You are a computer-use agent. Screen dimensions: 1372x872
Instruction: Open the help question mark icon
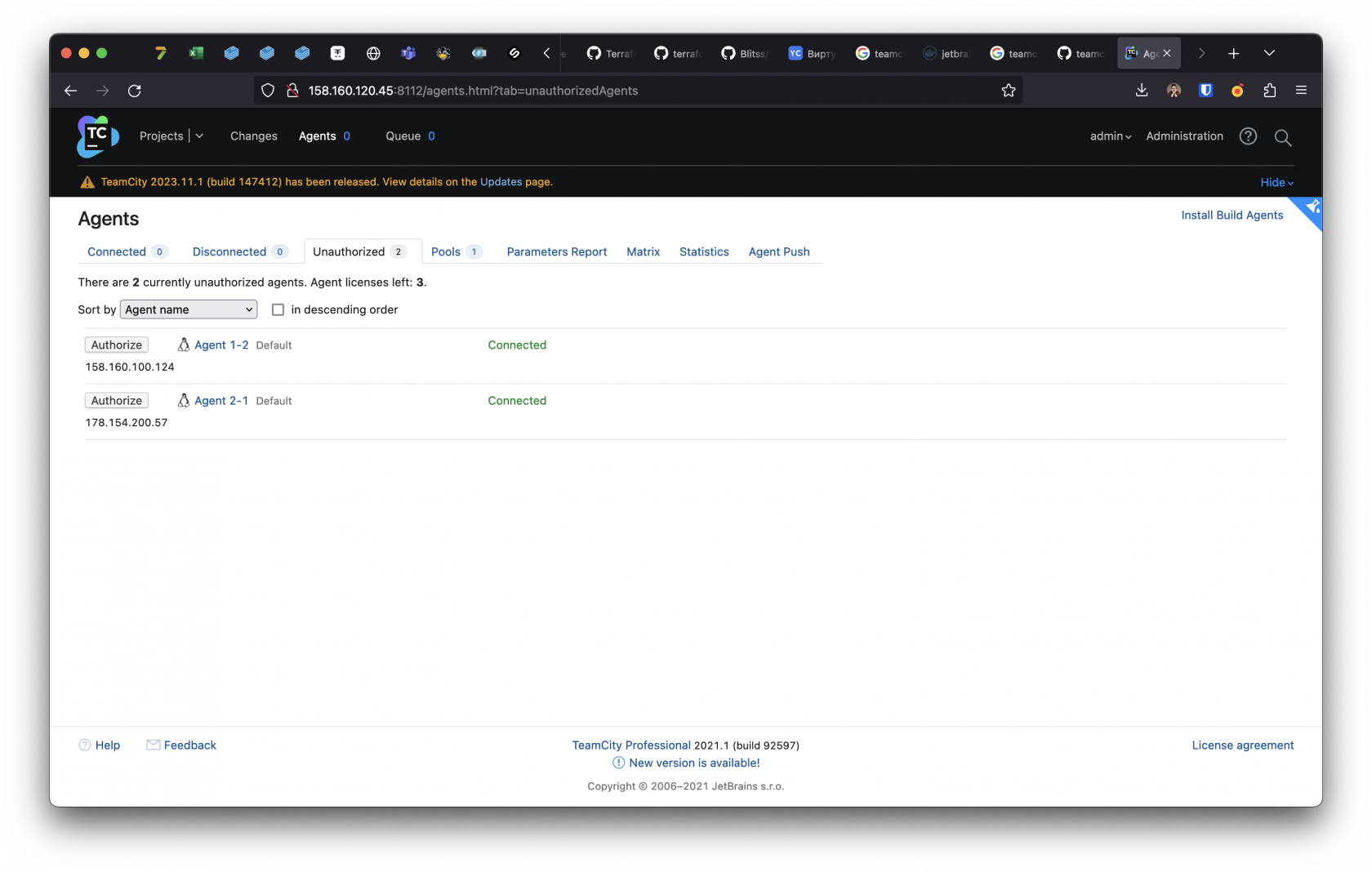(x=1248, y=136)
